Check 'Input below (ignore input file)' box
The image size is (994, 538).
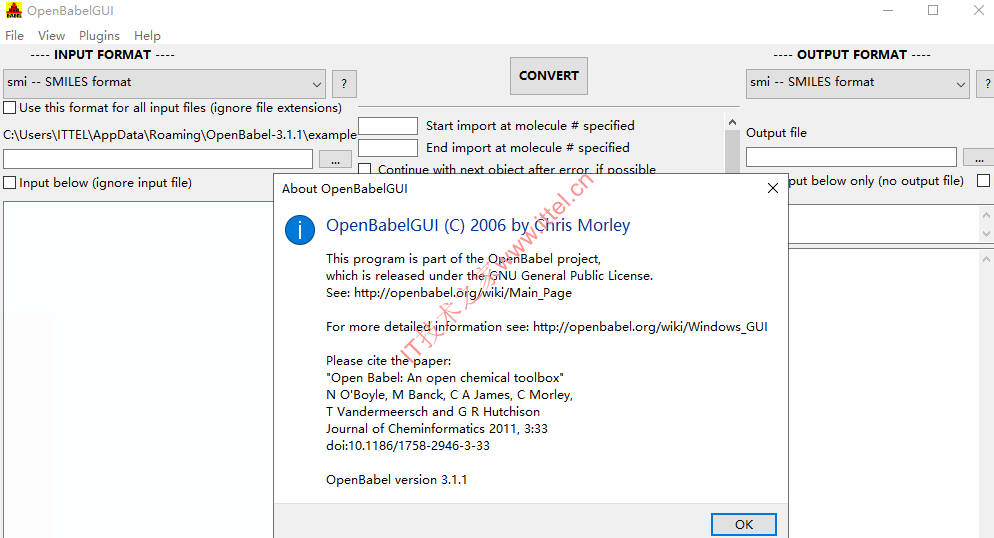tap(10, 183)
